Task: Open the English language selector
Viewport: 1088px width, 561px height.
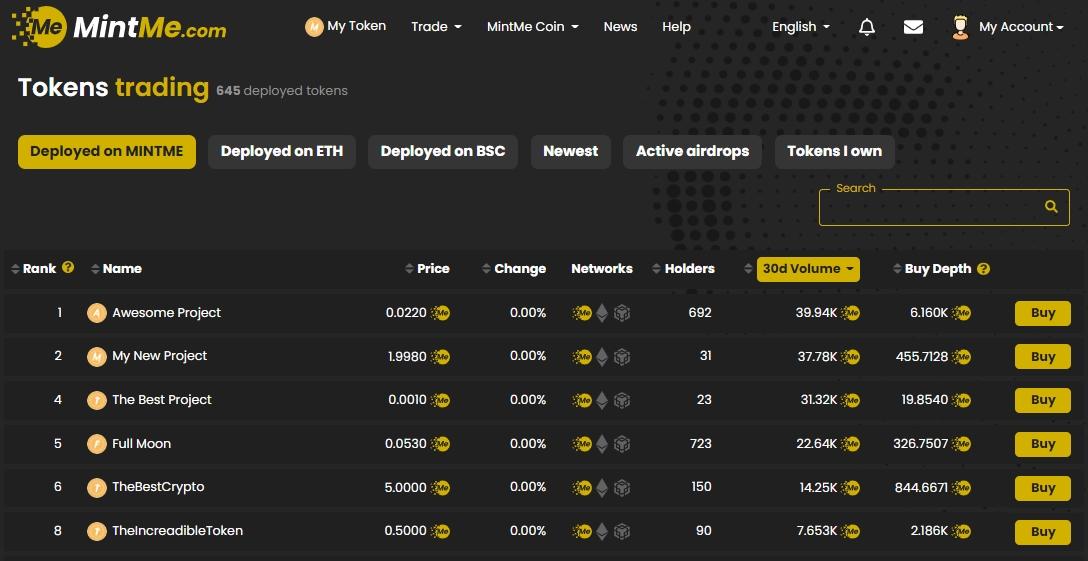Action: pos(800,27)
